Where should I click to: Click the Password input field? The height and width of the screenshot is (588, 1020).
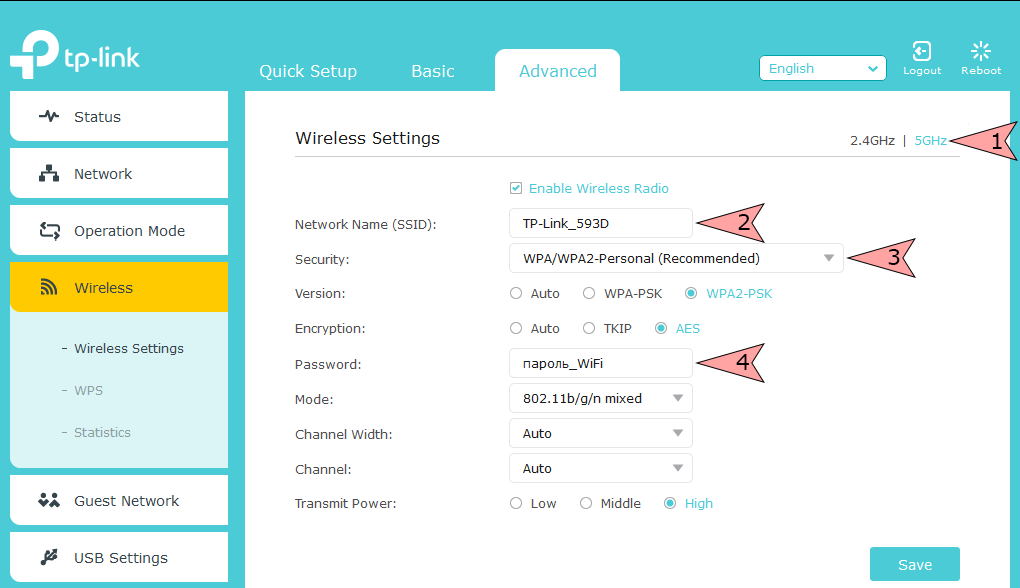coord(598,363)
